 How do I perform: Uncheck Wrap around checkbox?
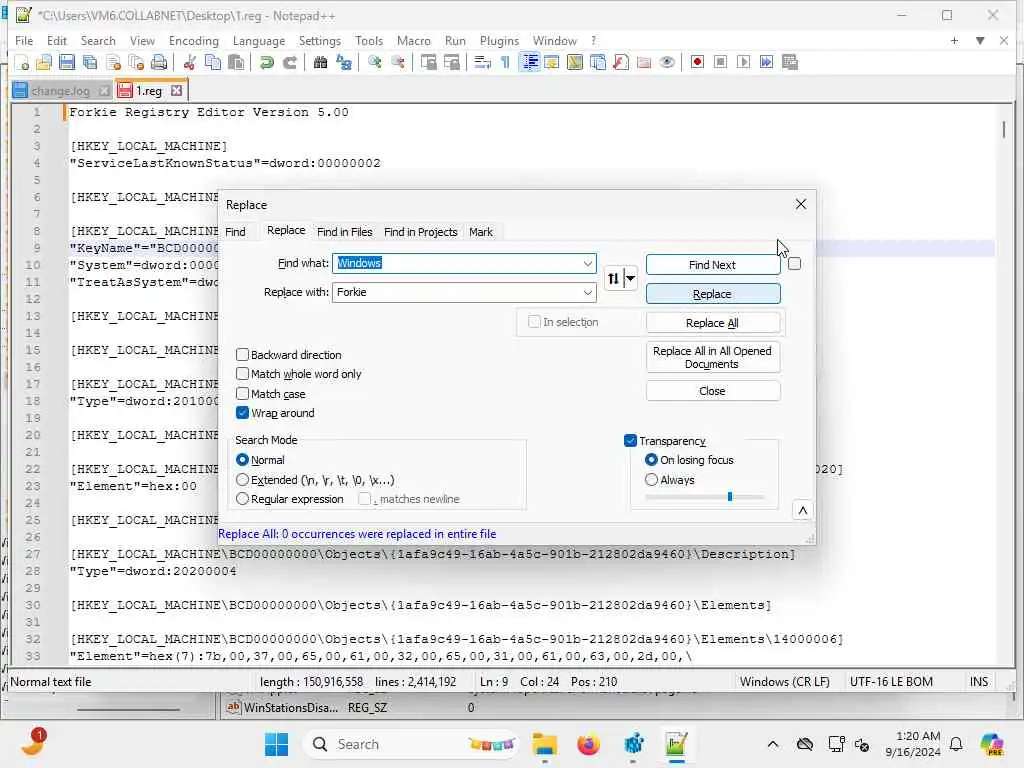pyautogui.click(x=242, y=413)
